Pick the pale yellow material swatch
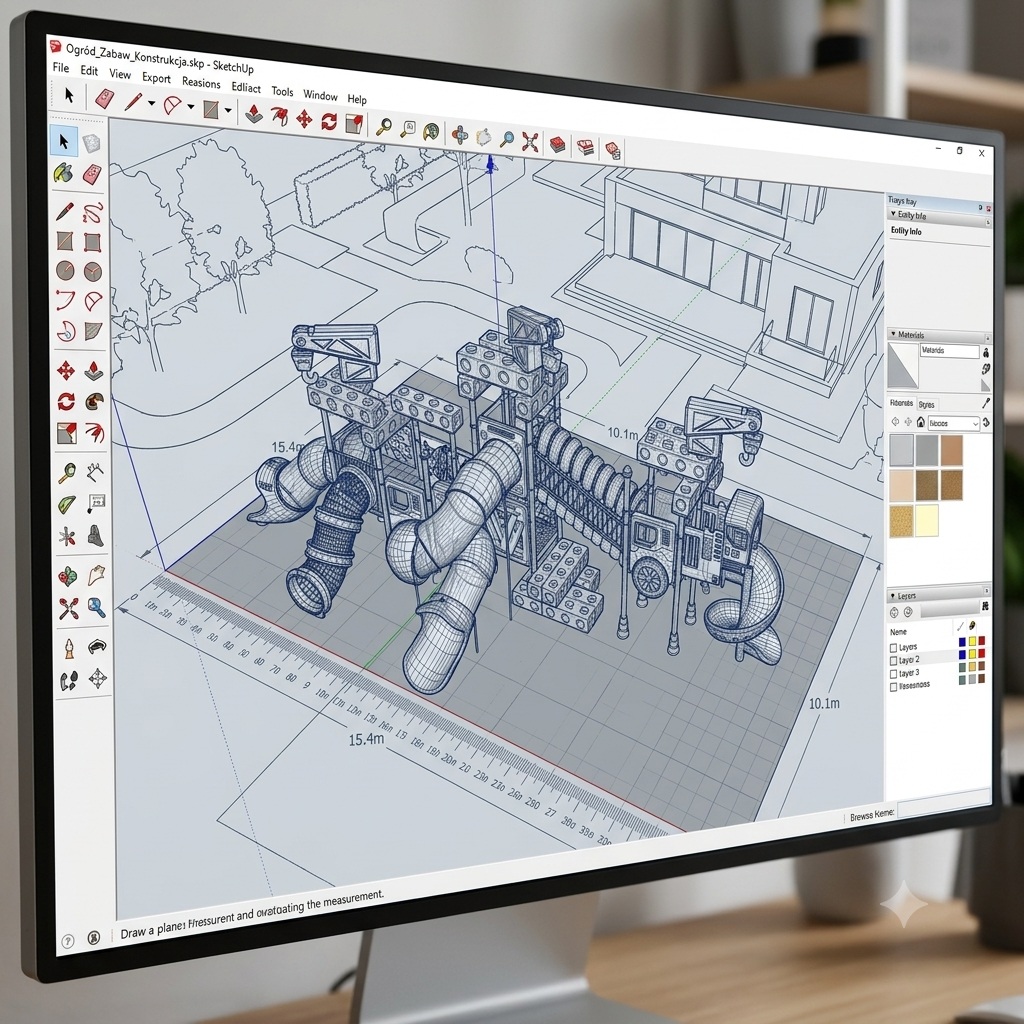Screen dimensions: 1024x1024 pos(926,520)
